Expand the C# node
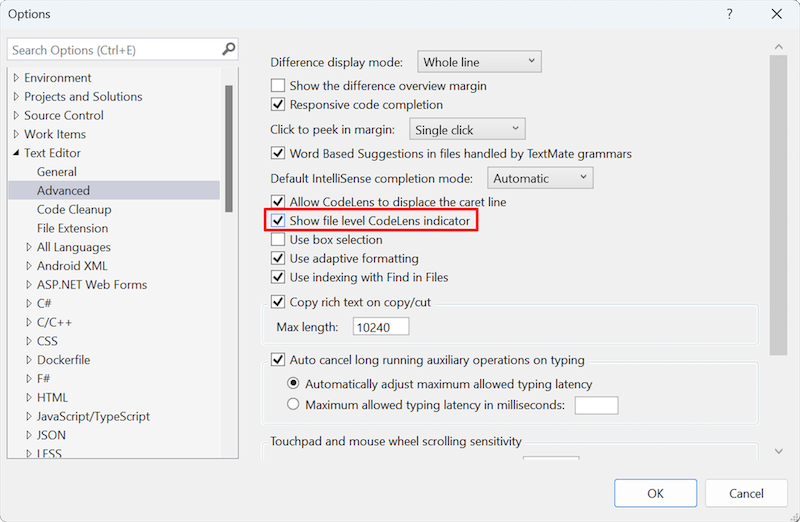This screenshot has width=800, height=522. click(x=29, y=304)
